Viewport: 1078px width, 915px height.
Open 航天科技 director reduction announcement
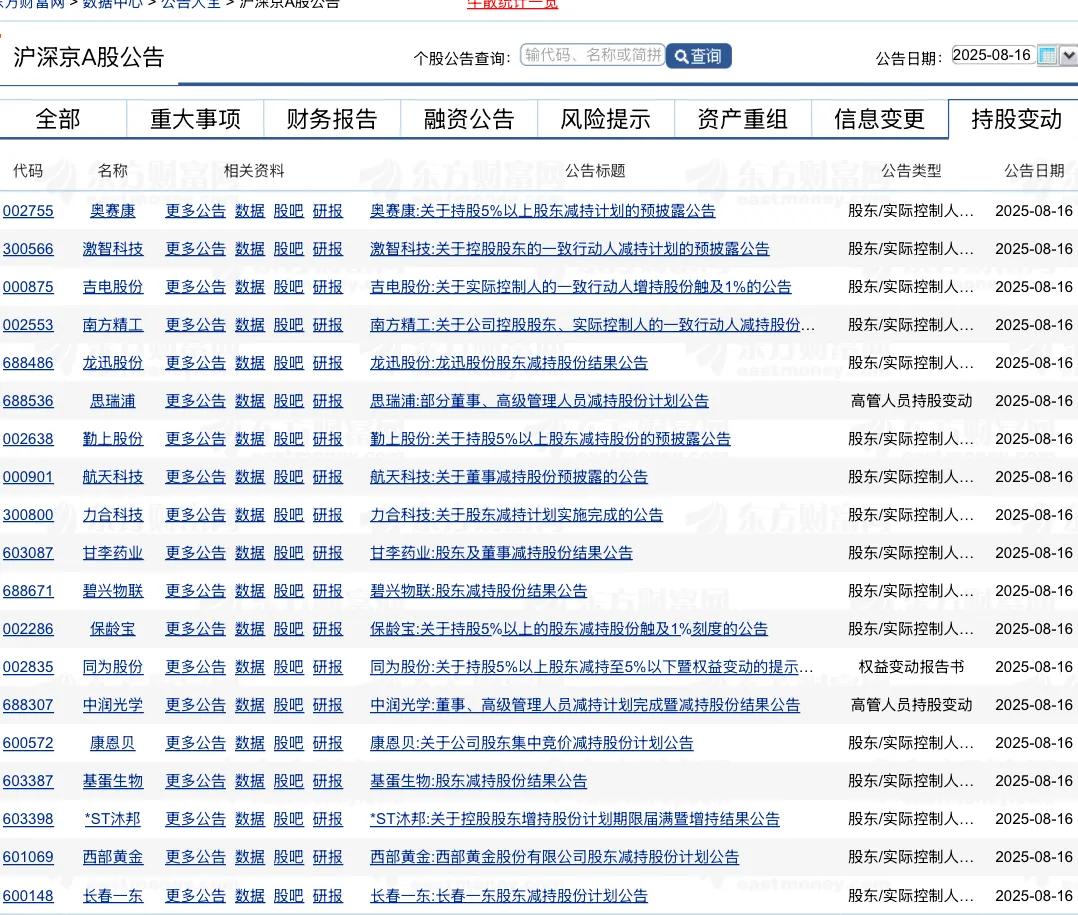pos(509,477)
